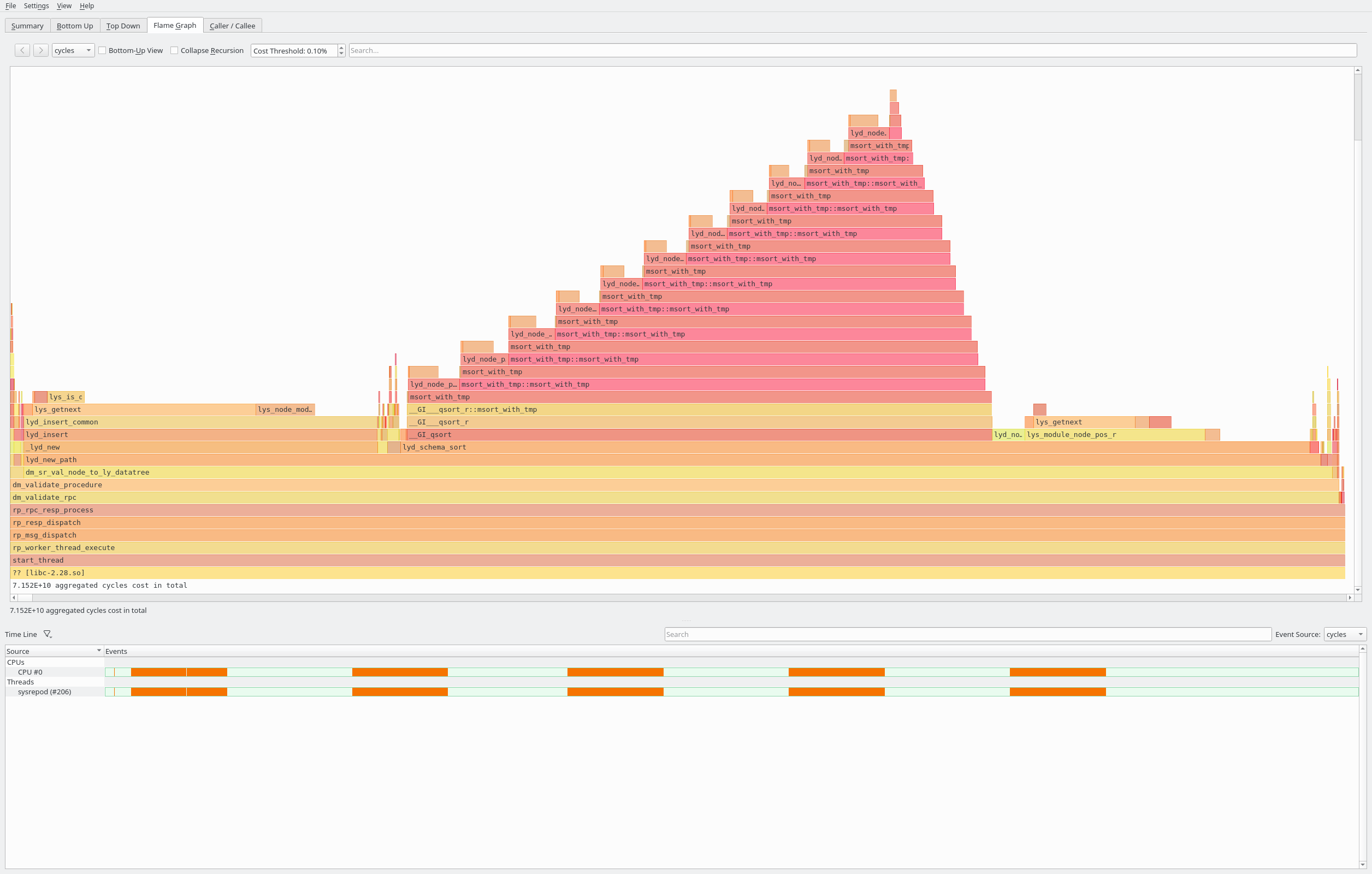Increase the Cost Threshold with the up stepper
Image resolution: width=1372 pixels, height=874 pixels.
[340, 48]
